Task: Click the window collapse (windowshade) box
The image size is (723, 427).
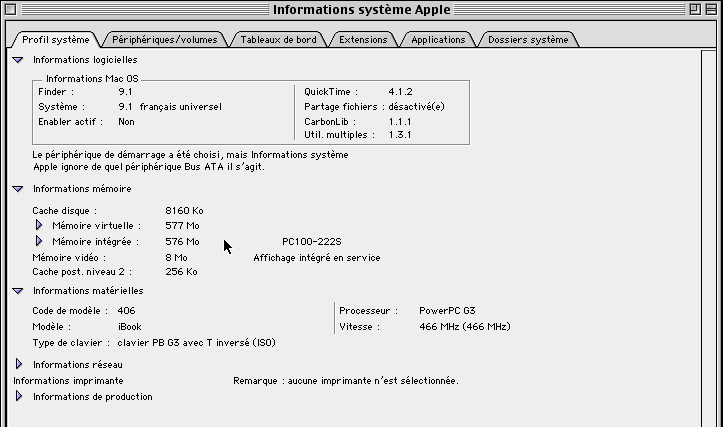Action: pos(711,9)
